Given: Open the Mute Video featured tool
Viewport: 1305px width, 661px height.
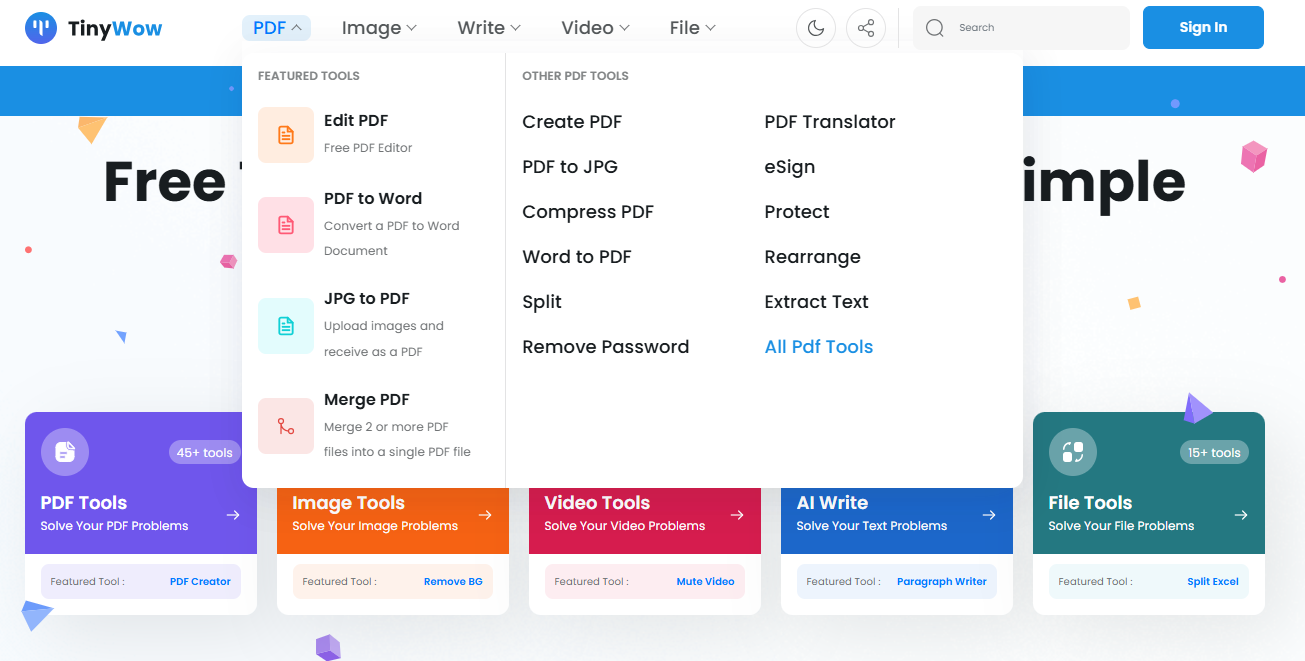Looking at the screenshot, I should coord(706,581).
